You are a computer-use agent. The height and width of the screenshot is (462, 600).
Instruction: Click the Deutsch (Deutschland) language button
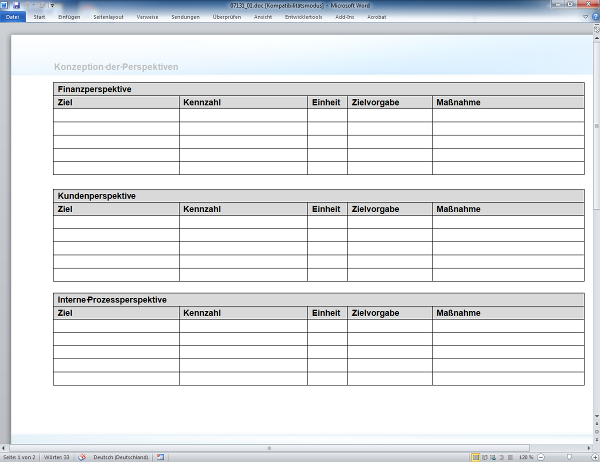pyautogui.click(x=118, y=456)
